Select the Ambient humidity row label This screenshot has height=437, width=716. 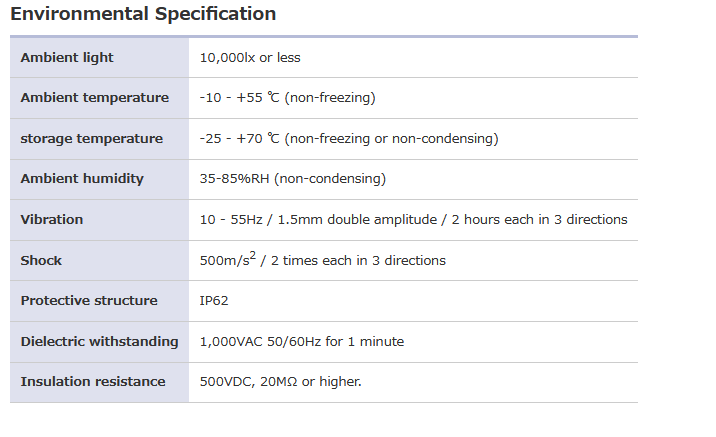click(82, 179)
